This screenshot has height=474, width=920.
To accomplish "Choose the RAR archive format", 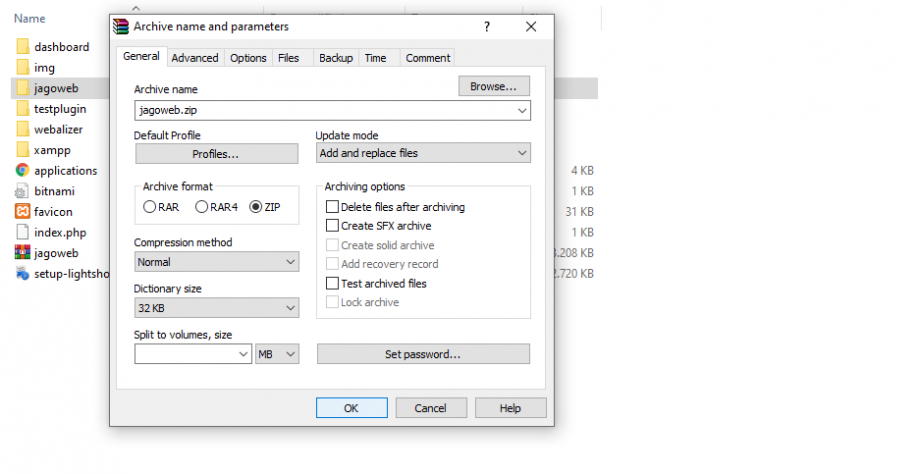I will click(x=150, y=206).
